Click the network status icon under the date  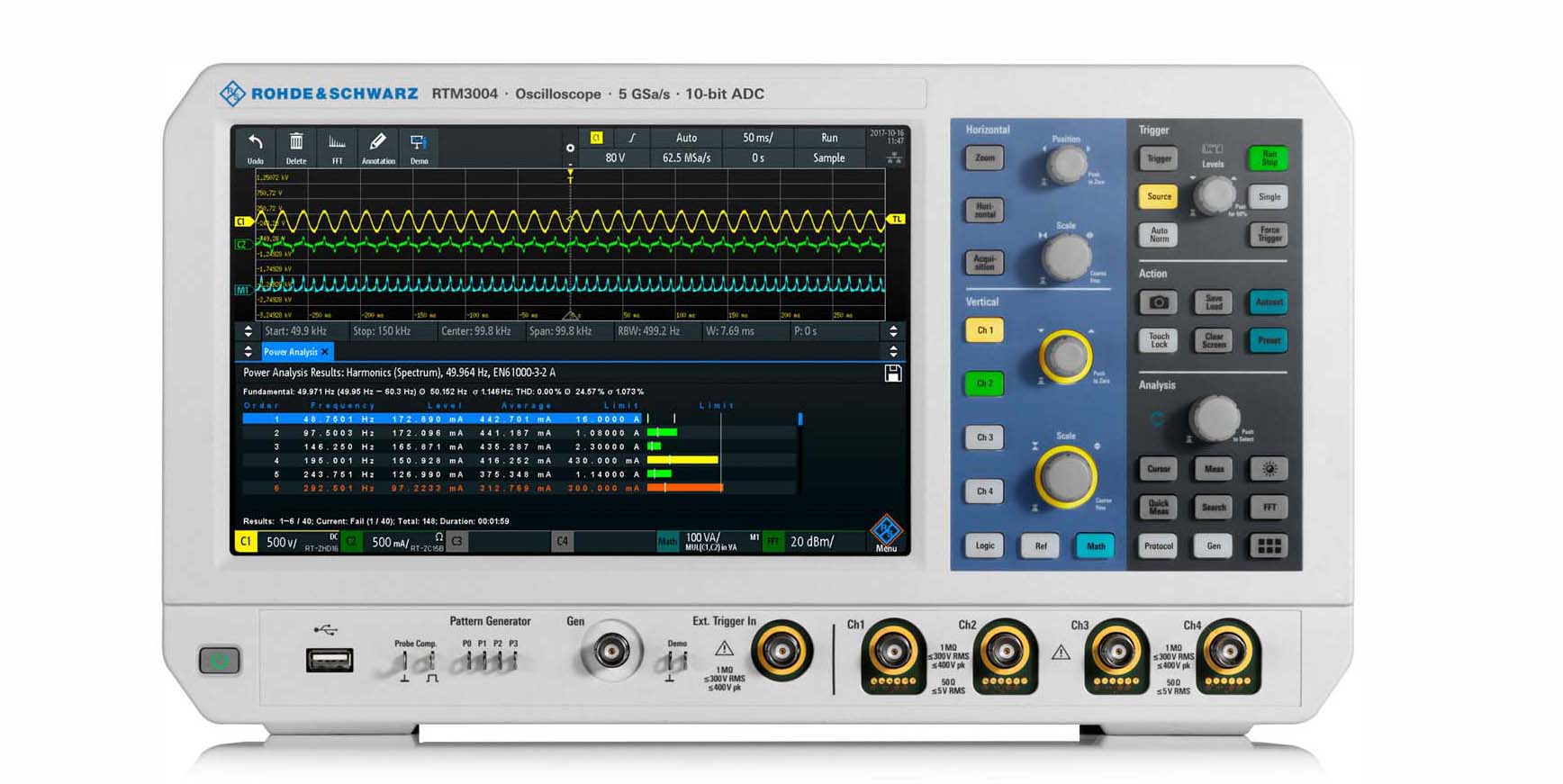[894, 158]
